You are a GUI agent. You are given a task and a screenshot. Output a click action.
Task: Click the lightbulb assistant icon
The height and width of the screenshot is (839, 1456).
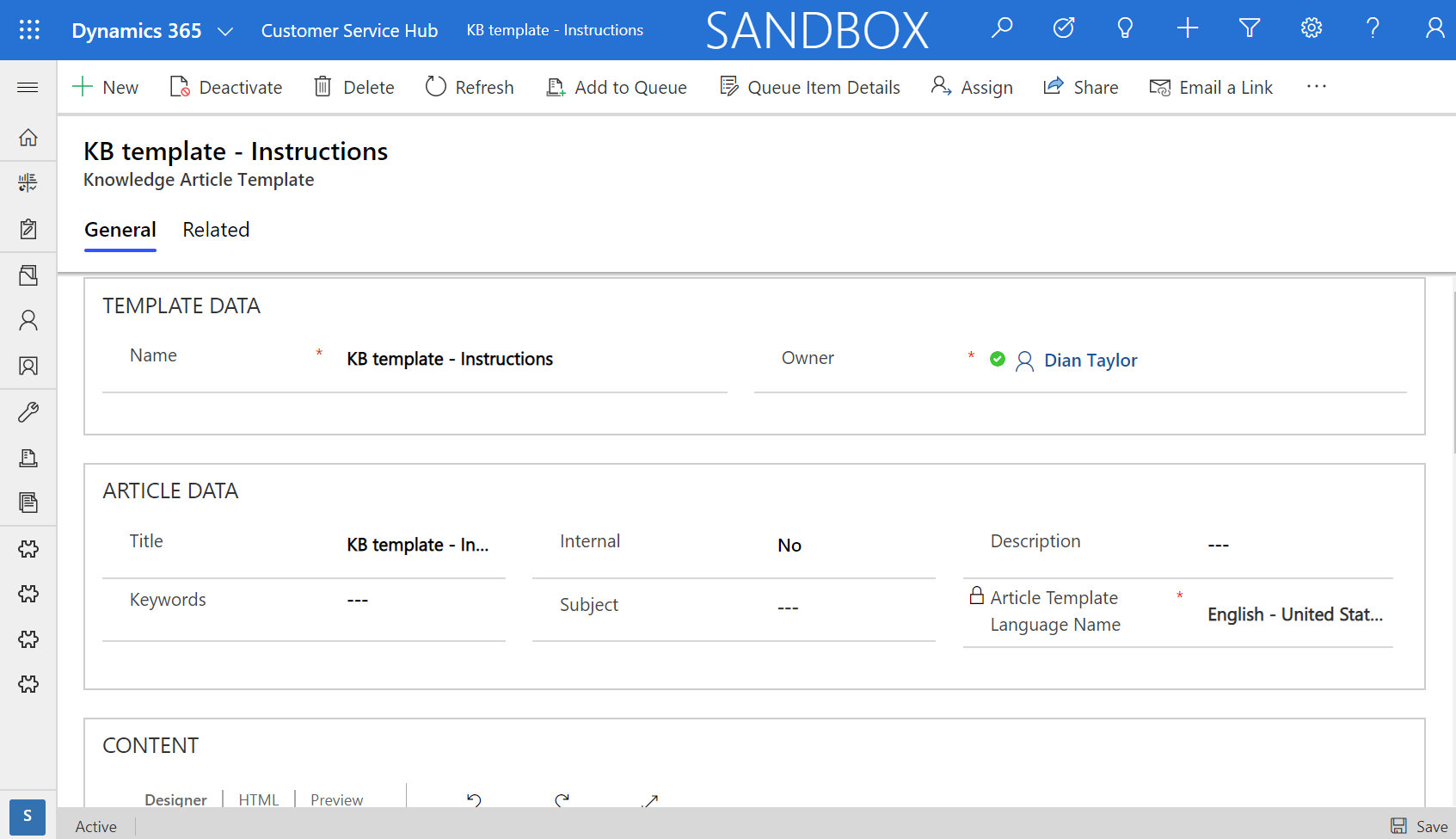click(x=1125, y=29)
